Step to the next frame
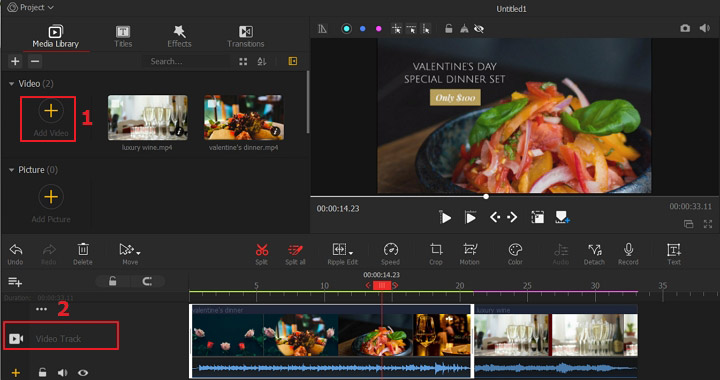720x380 pixels. click(512, 217)
